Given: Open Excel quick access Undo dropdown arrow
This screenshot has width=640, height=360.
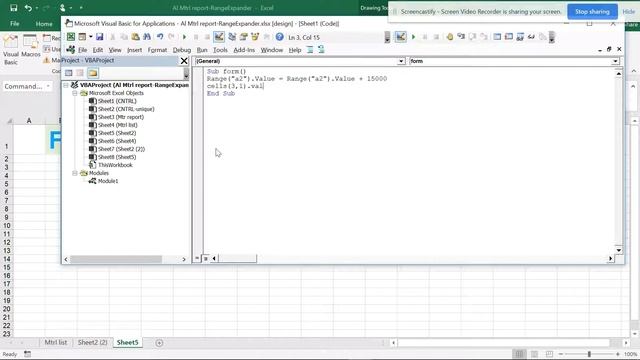Looking at the screenshot, I should click(37, 8).
